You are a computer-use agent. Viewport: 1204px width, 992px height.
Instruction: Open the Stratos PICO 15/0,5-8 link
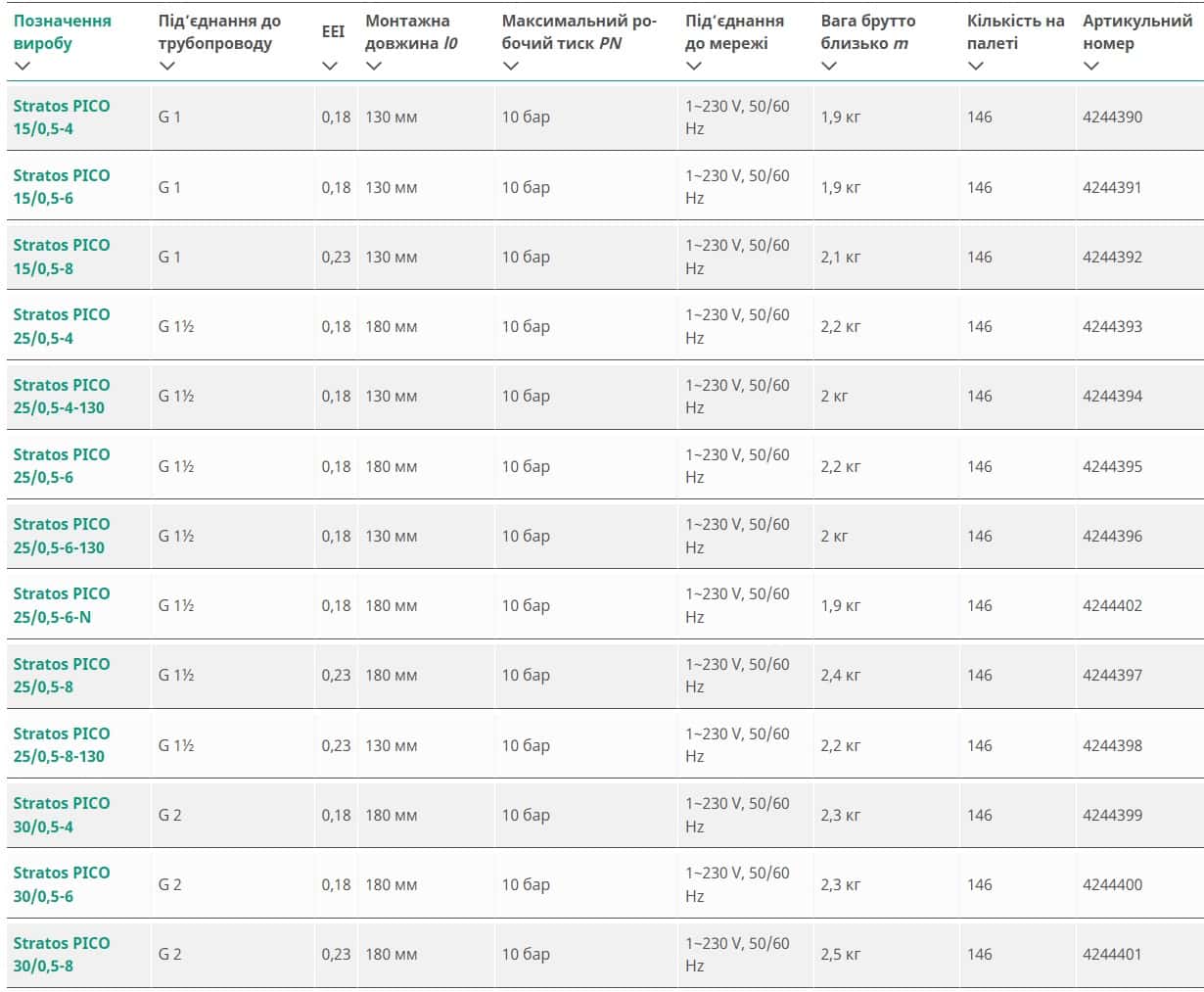pos(61,257)
